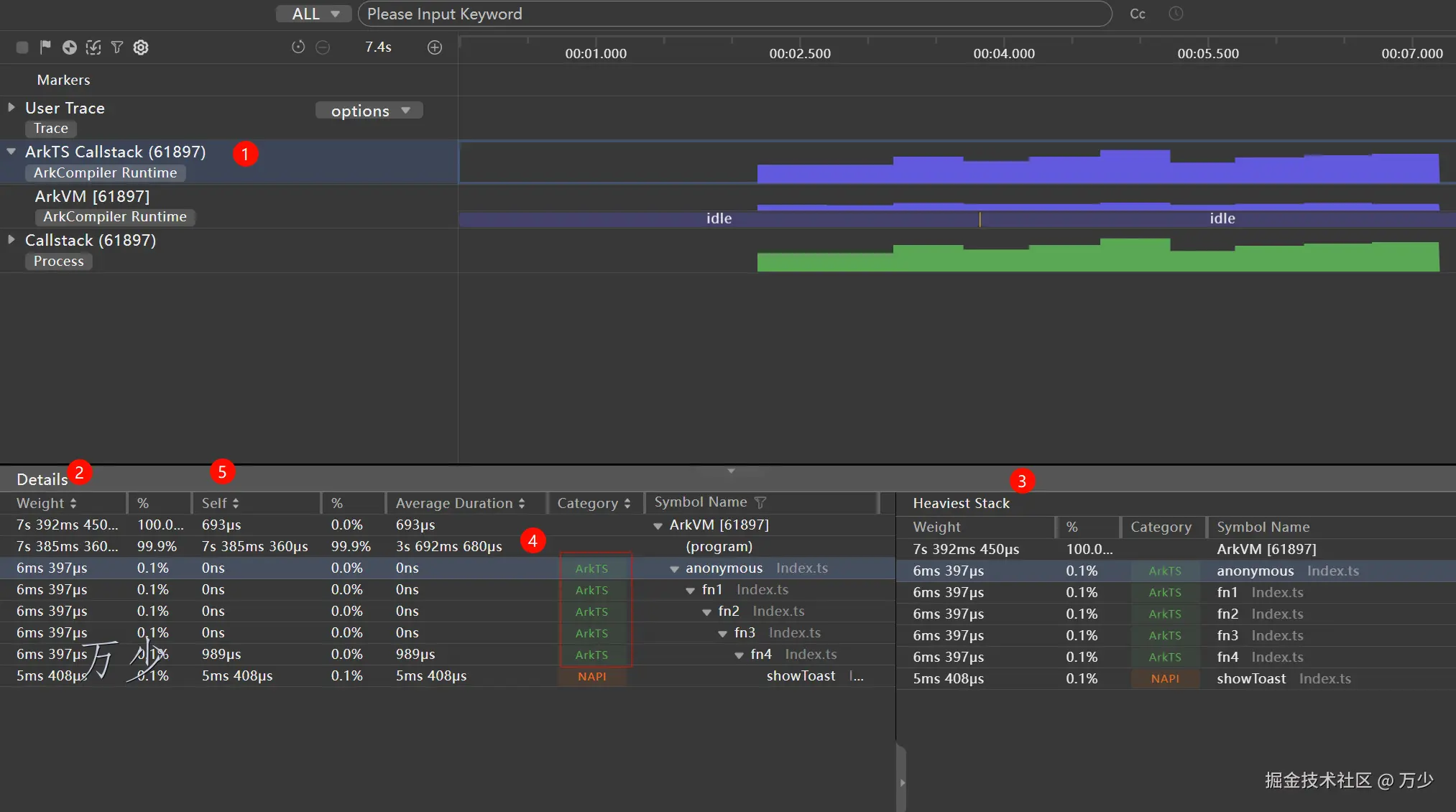This screenshot has width=1456, height=812.
Task: Collapse ArkTS Callstack (61897) track
Action: [x=11, y=152]
